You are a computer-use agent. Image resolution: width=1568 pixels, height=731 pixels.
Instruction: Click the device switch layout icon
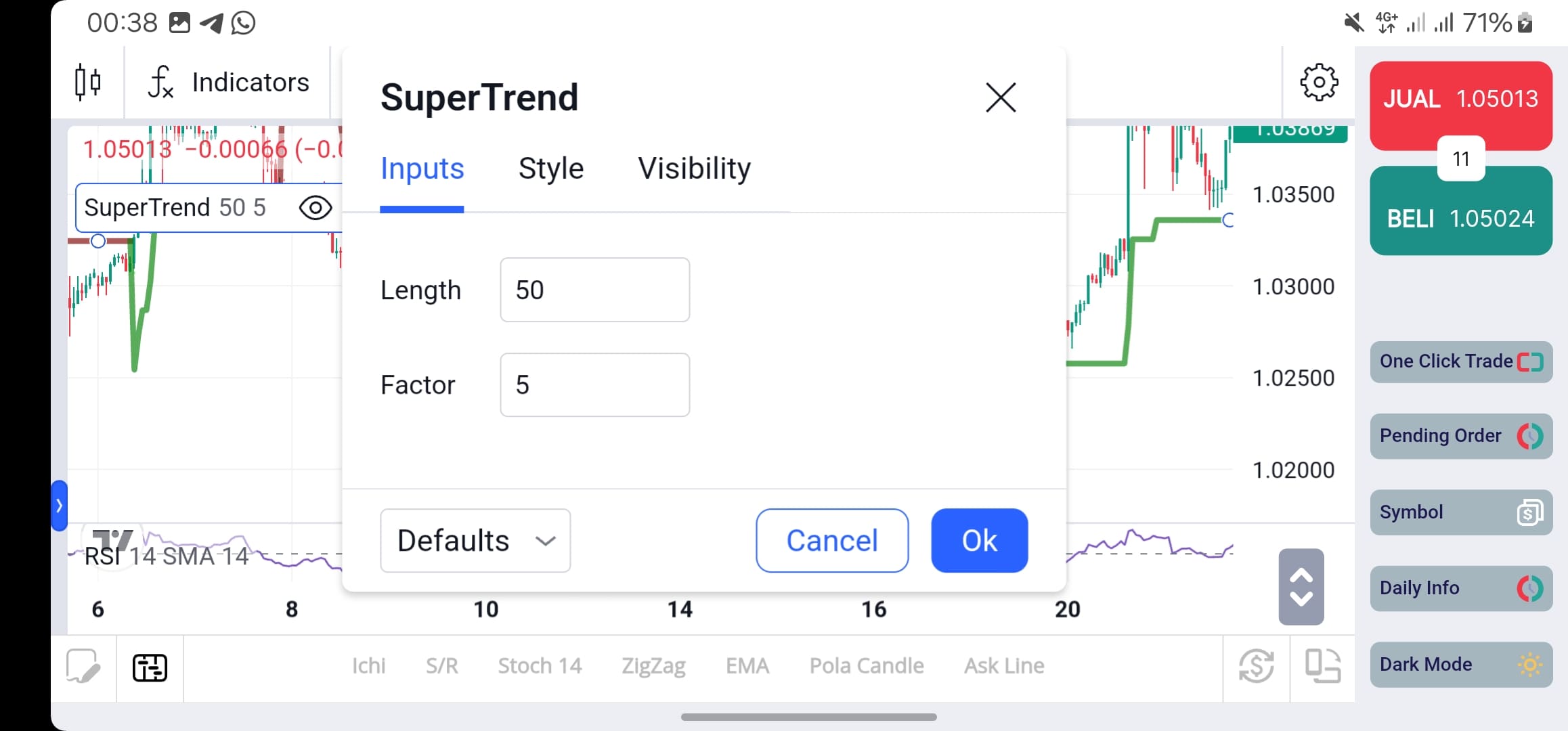click(x=1322, y=667)
